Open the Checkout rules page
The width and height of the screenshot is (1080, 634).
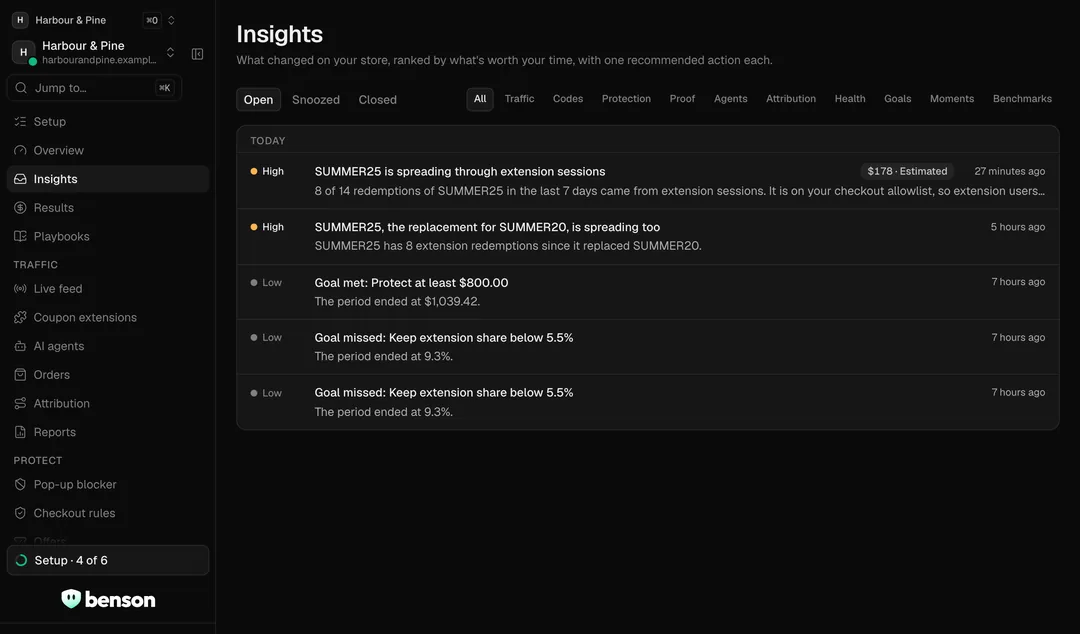[x=108, y=513]
